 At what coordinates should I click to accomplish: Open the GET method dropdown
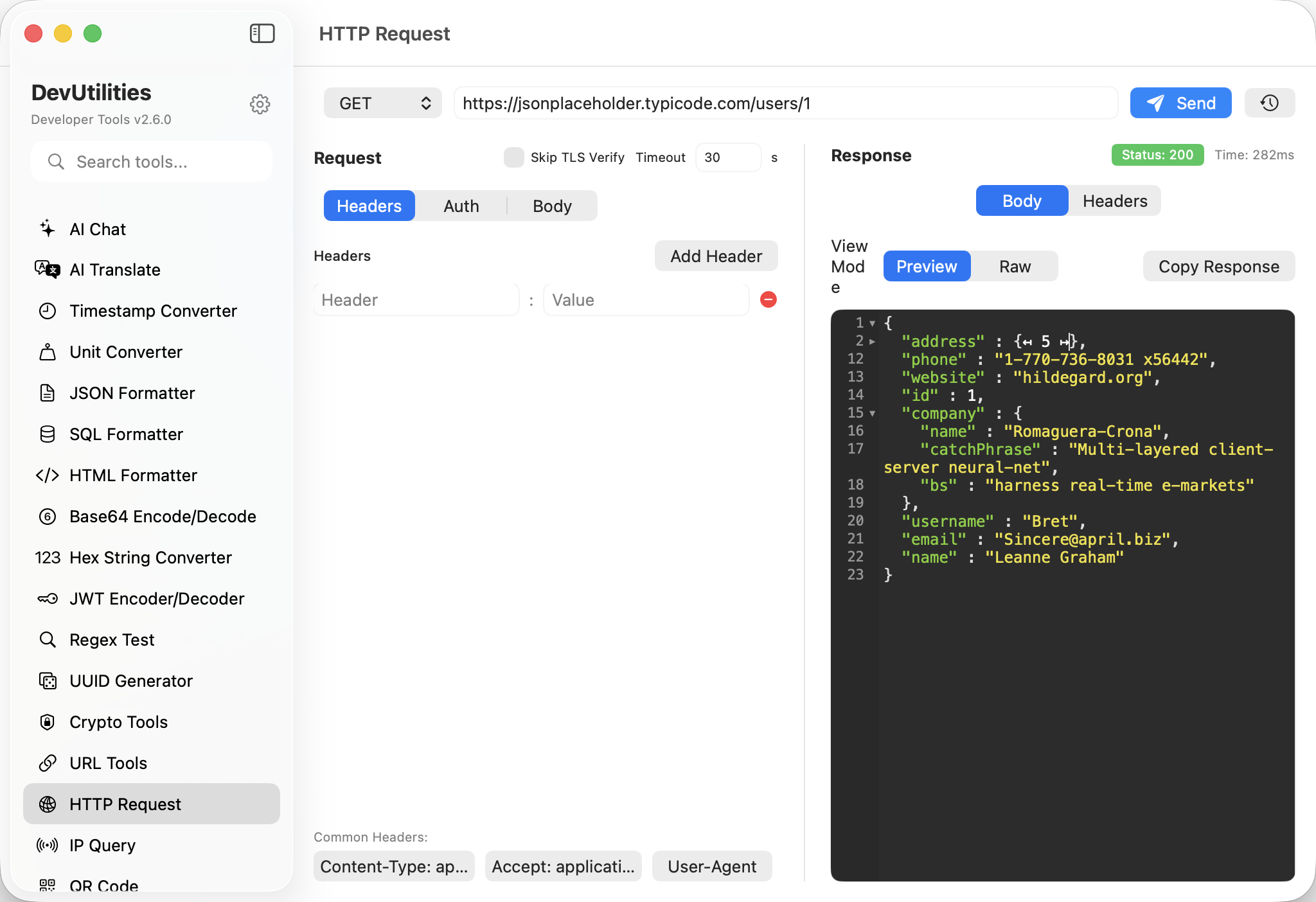tap(383, 103)
